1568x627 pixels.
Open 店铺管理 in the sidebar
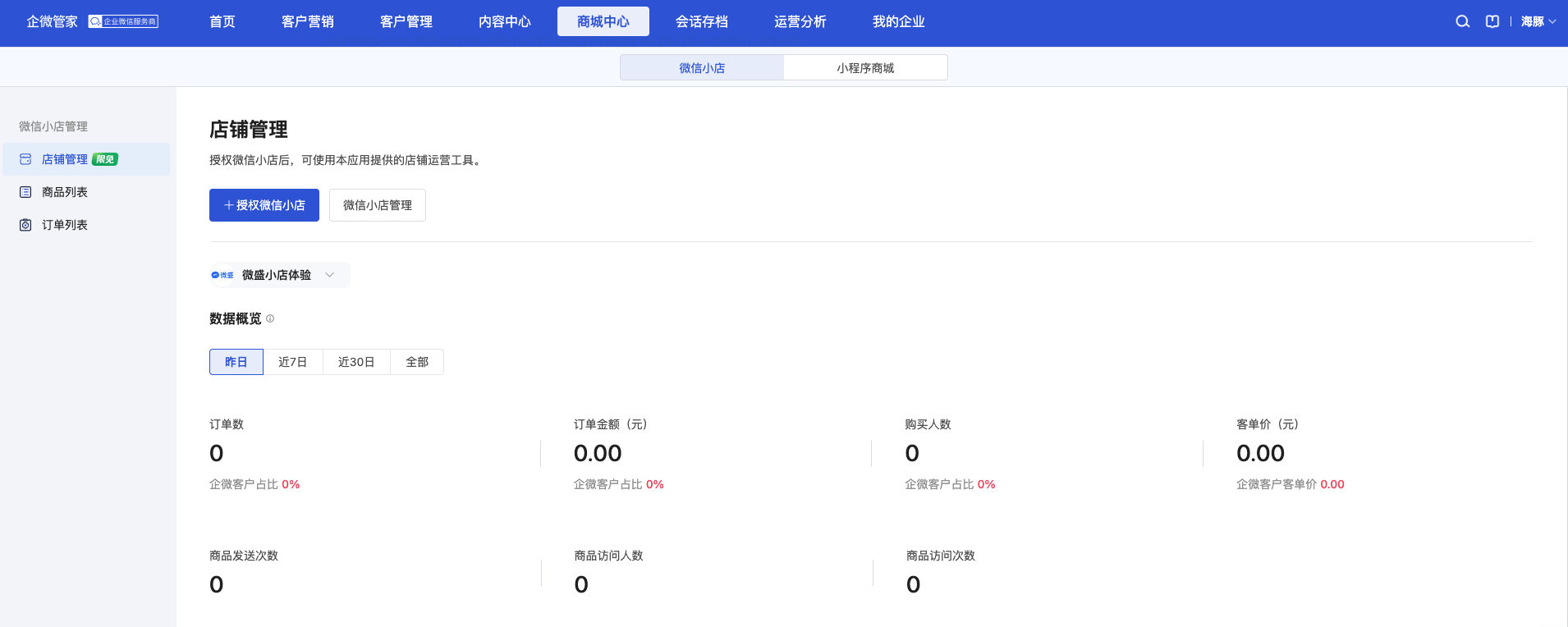pyautogui.click(x=86, y=159)
